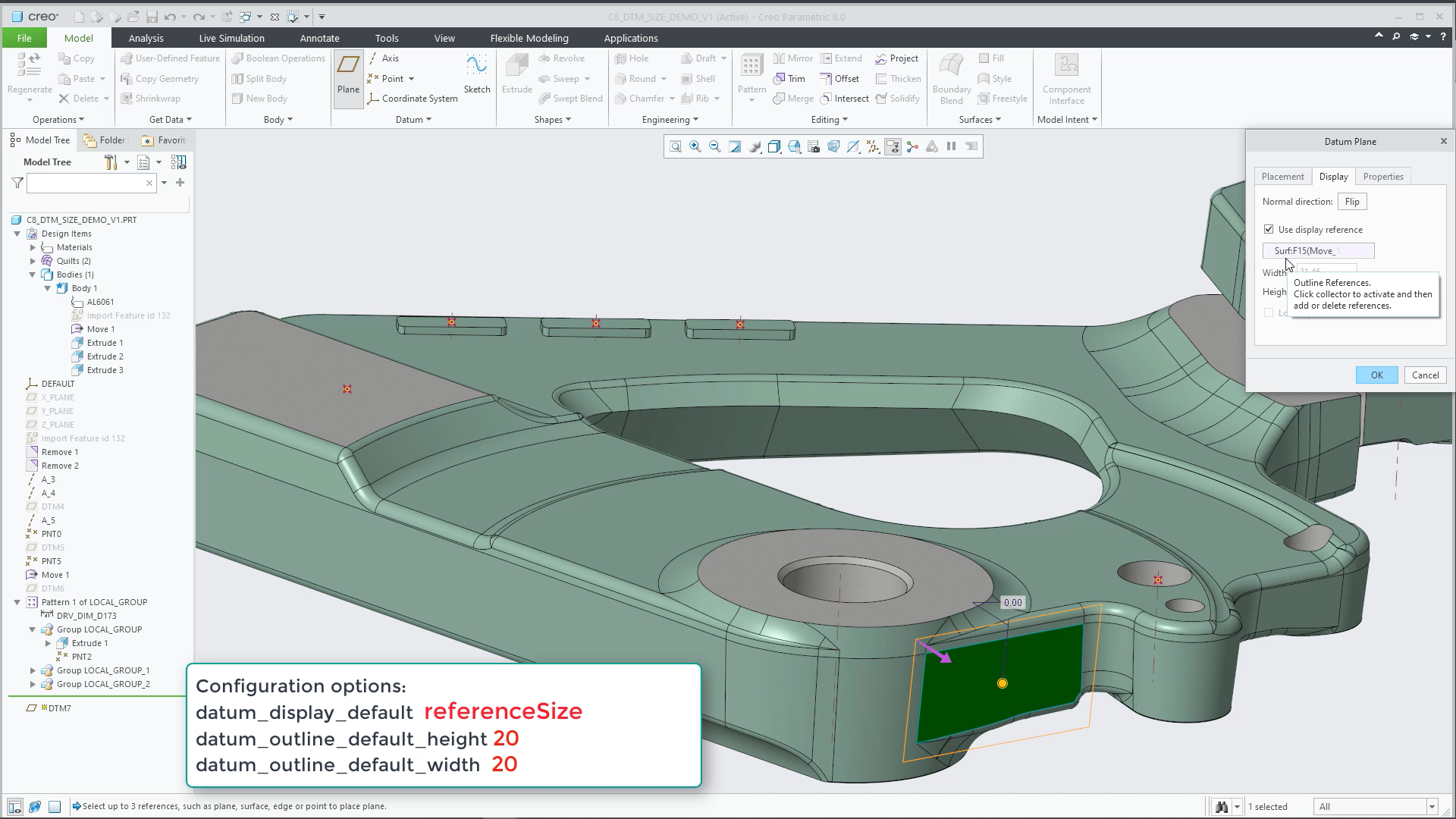Screen dimensions: 1456x819
Task: Open the File menu
Action: 24,38
